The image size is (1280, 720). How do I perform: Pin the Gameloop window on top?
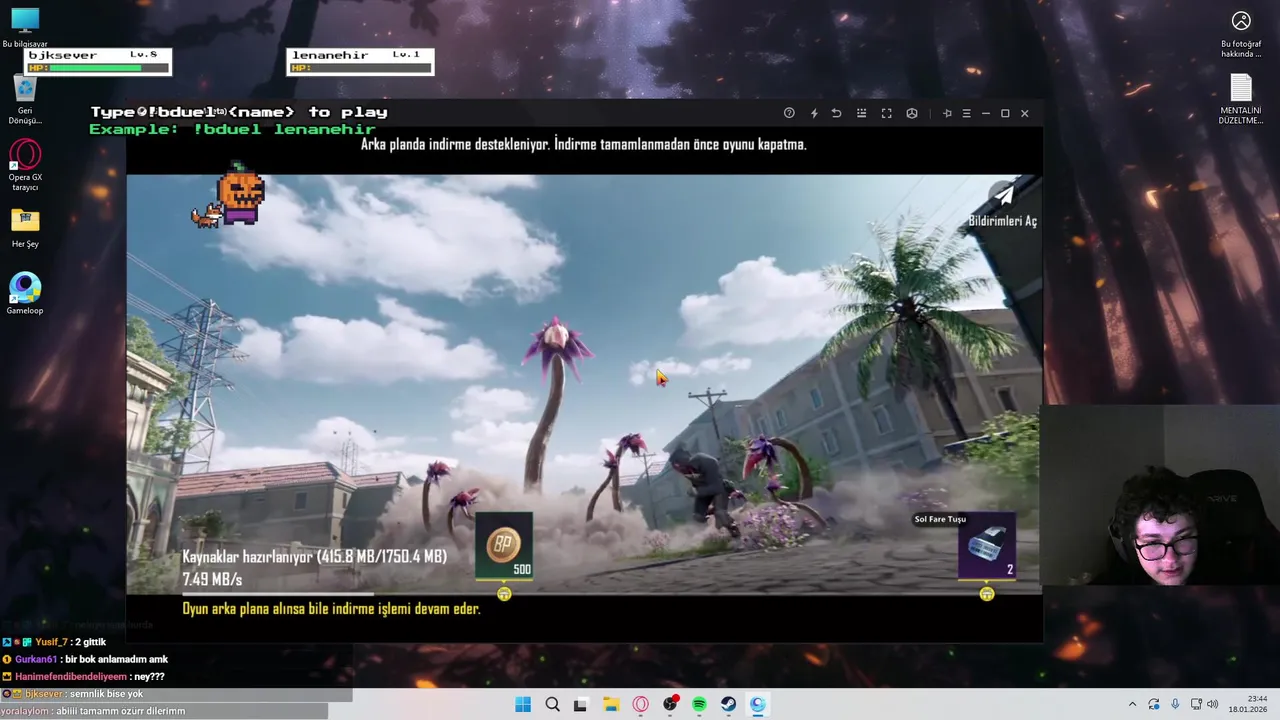(x=947, y=114)
